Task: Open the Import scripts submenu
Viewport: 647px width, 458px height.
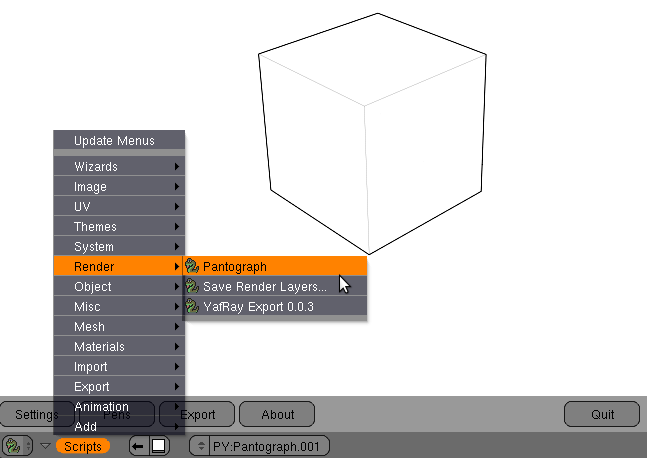Action: [x=119, y=366]
